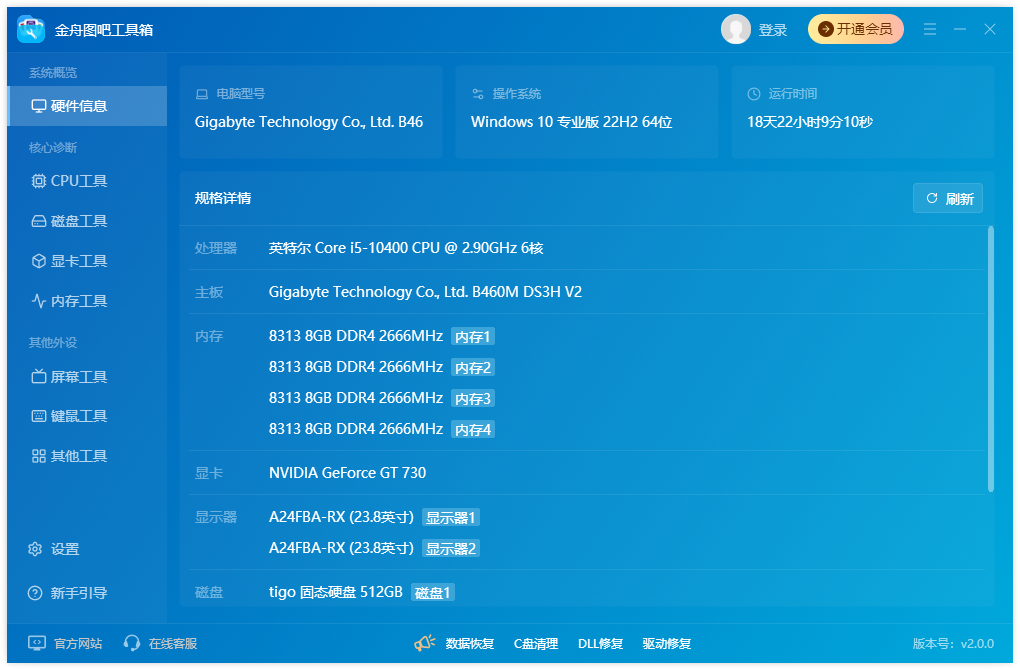Select 硬件信息 in the sidebar
Image resolution: width=1020 pixels, height=670 pixels.
87,106
